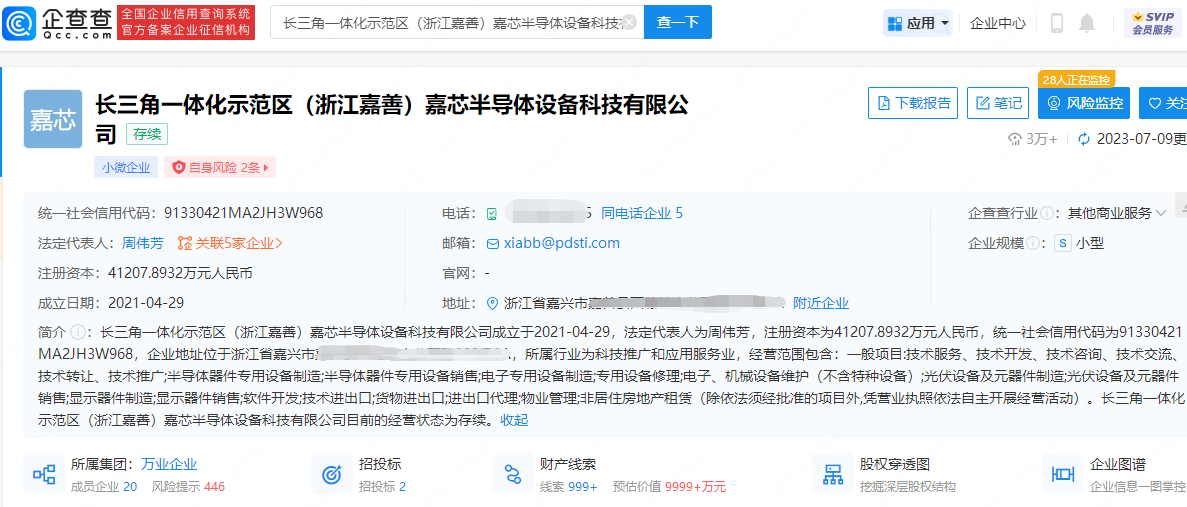Click 下载报告 button

[914, 103]
